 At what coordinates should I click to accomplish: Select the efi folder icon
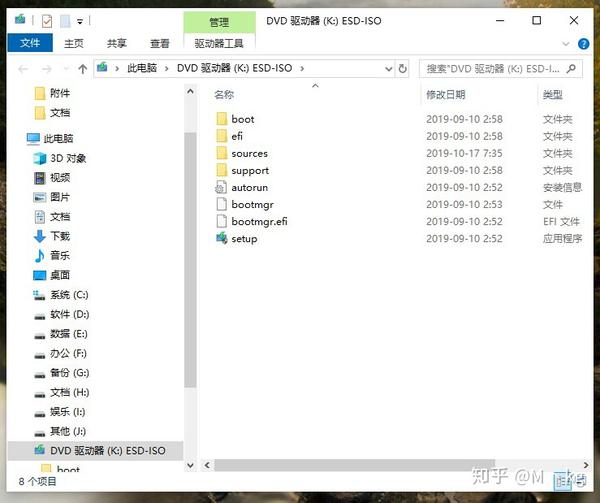tap(222, 136)
